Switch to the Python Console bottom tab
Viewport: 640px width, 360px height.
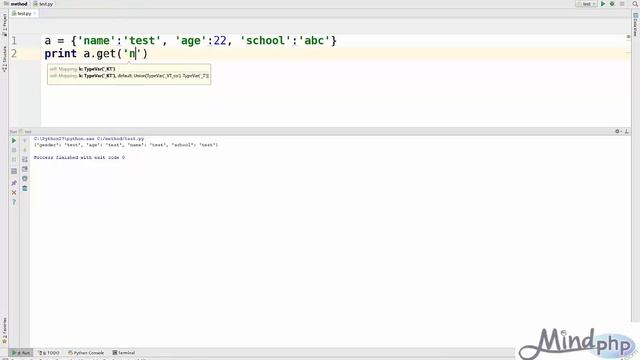(86, 353)
